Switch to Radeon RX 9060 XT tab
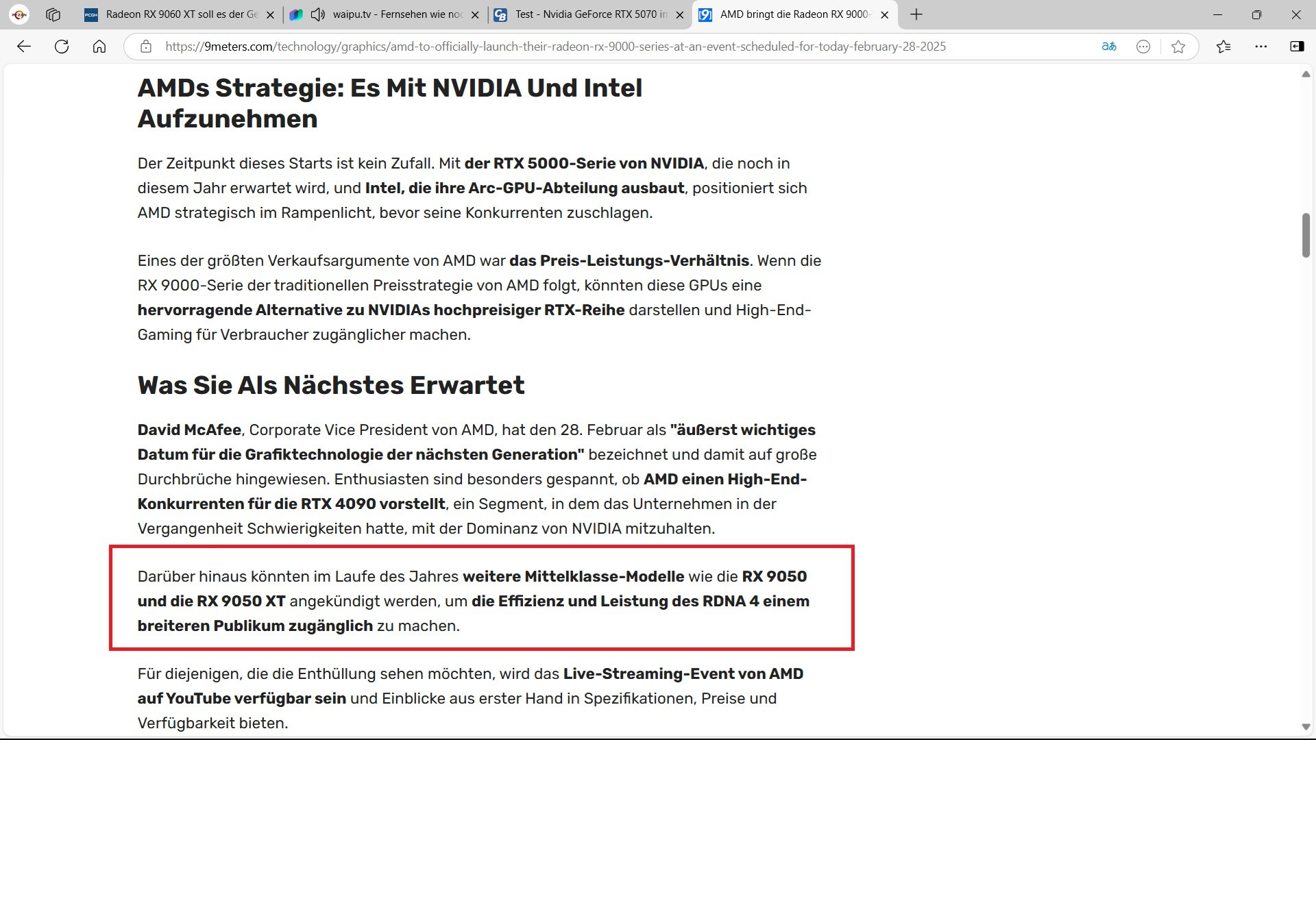The height and width of the screenshot is (916, 1316). 180,14
